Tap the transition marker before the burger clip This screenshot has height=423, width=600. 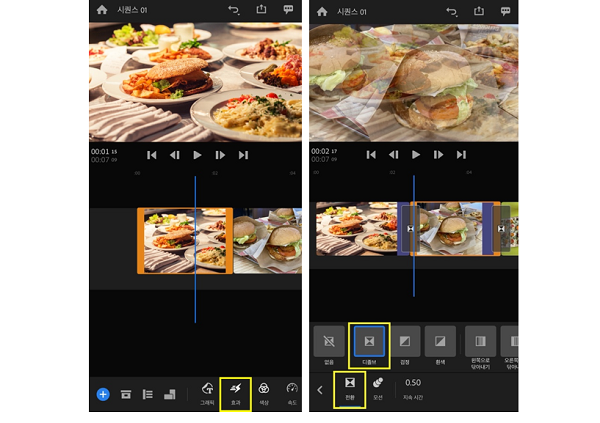(x=411, y=229)
